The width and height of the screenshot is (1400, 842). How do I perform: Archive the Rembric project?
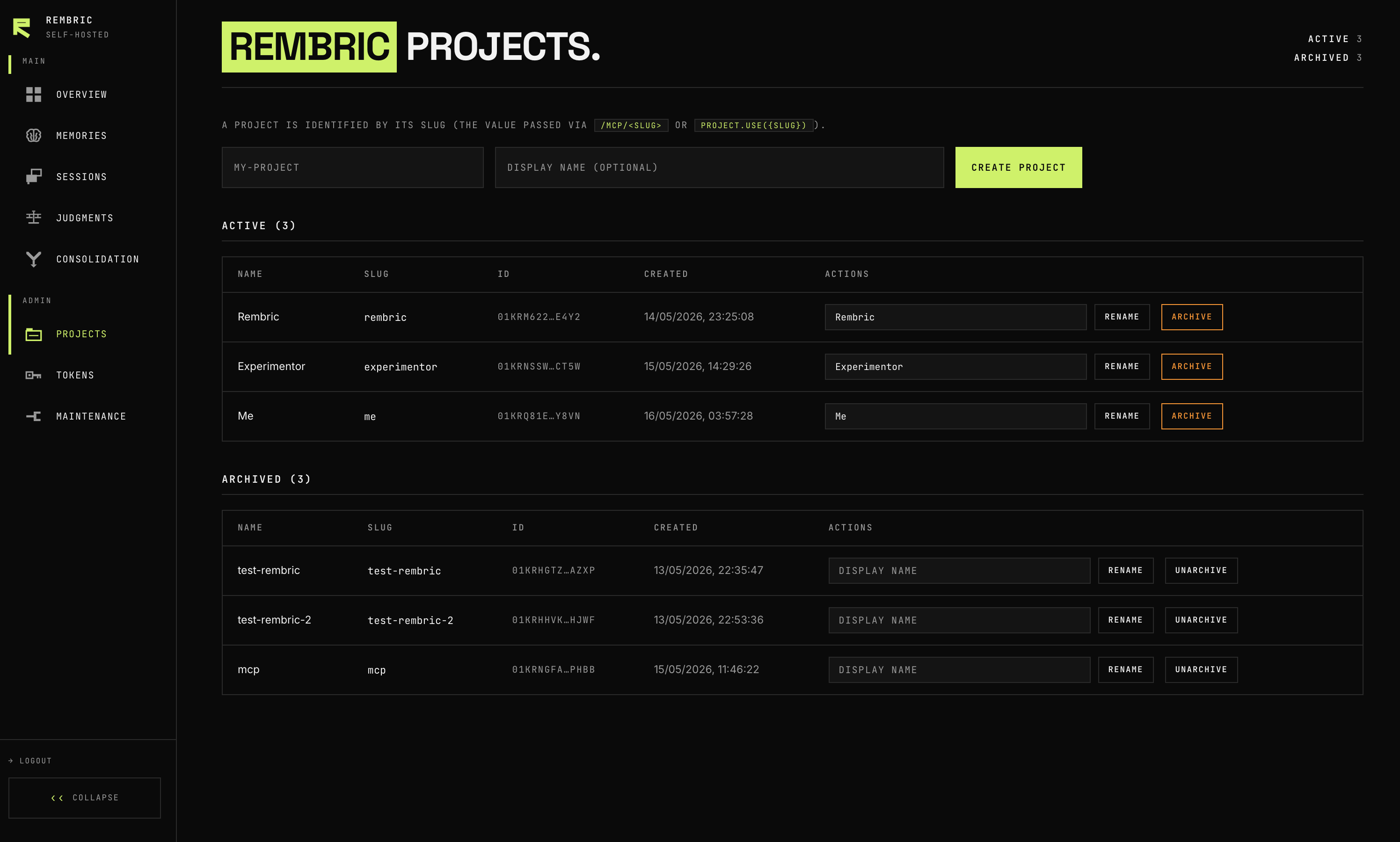1192,317
